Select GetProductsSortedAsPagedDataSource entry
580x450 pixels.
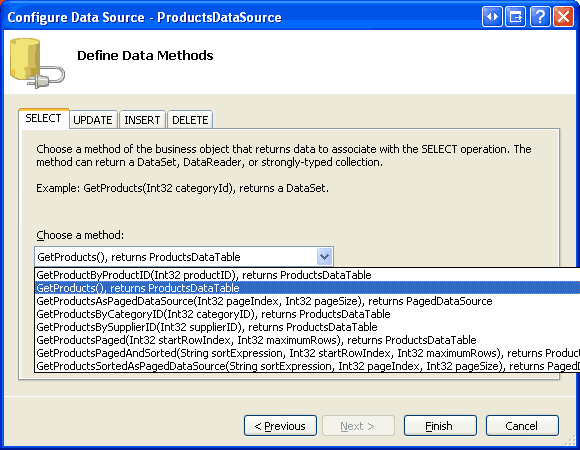[x=307, y=366]
